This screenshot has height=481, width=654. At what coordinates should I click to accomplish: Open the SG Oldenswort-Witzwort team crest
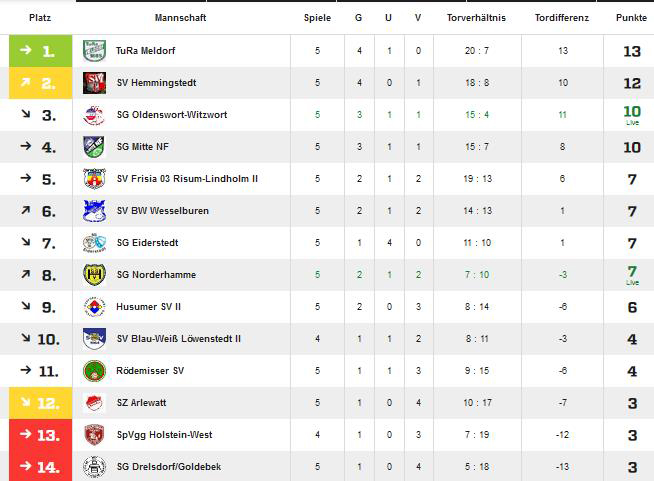(94, 115)
